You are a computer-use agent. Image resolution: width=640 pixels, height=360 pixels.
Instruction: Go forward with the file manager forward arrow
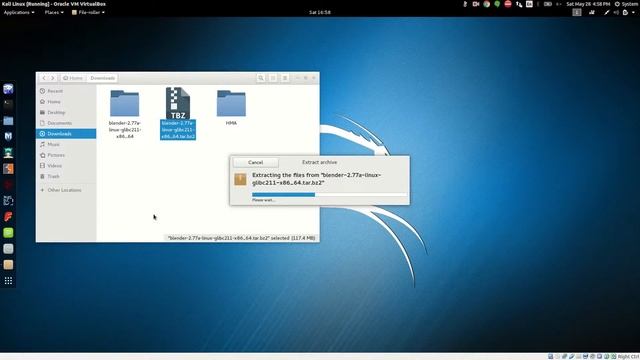pos(53,78)
